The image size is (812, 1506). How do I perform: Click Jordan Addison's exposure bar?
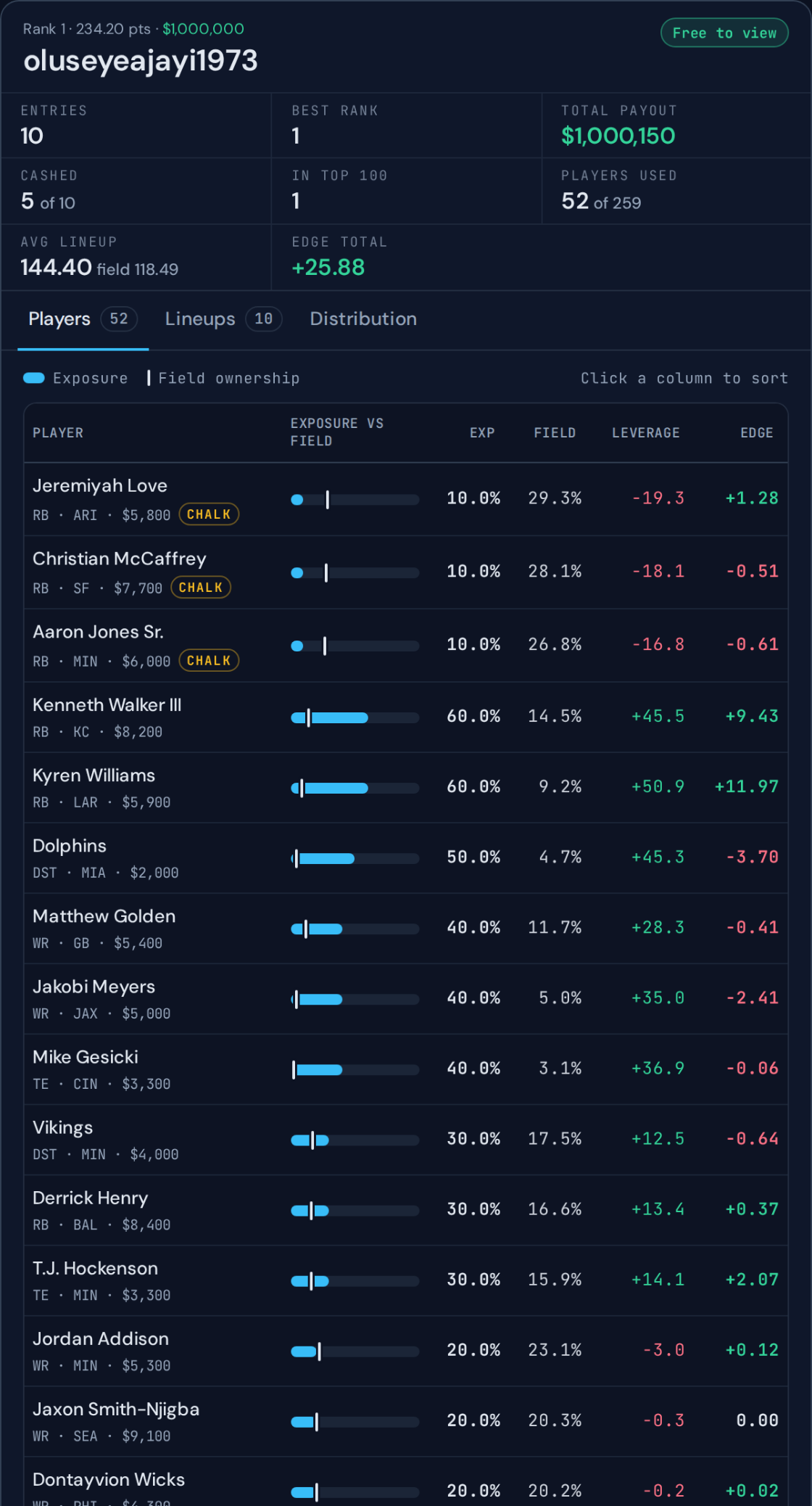(x=355, y=1351)
